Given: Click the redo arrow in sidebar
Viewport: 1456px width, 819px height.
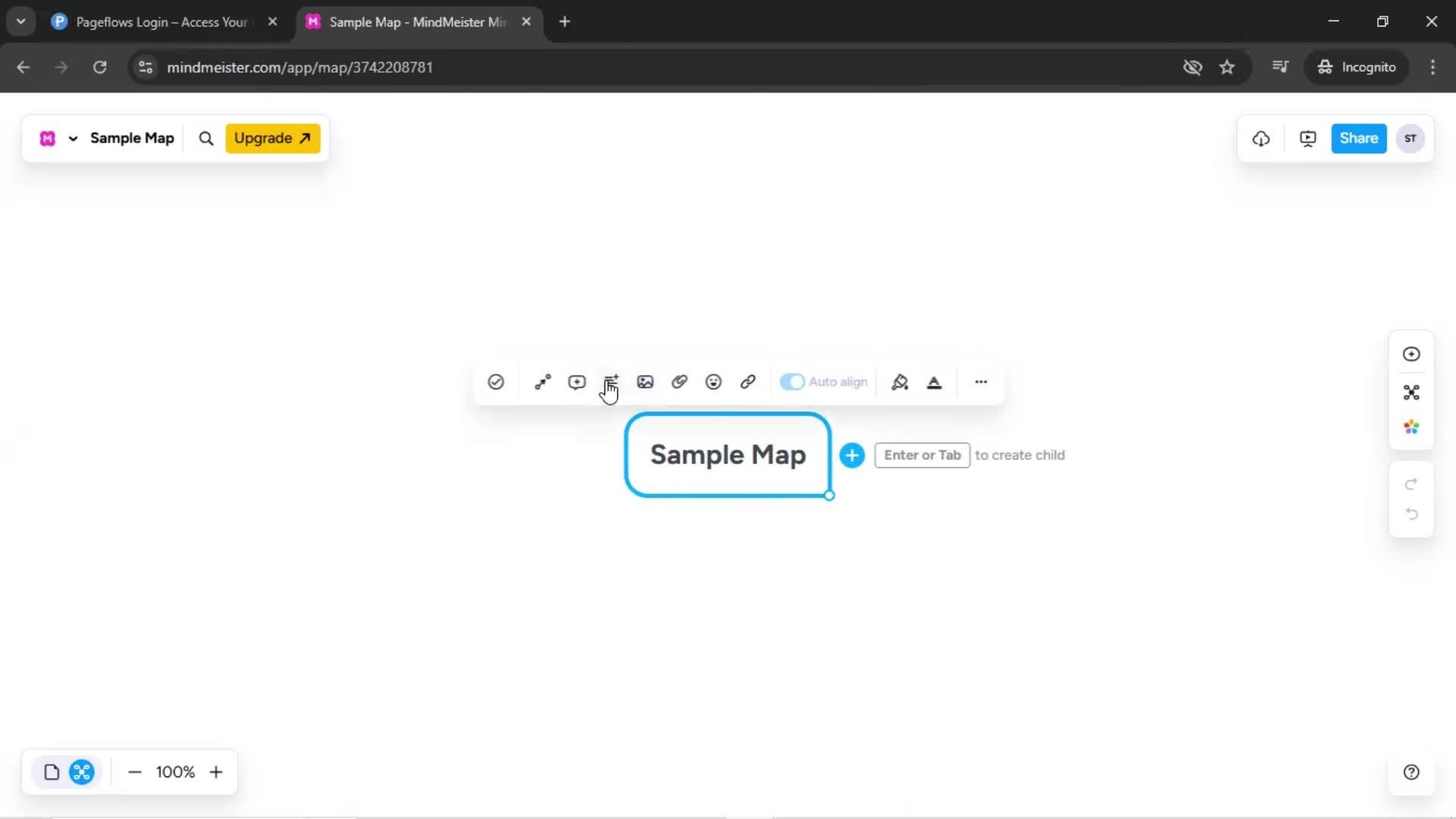Looking at the screenshot, I should 1411,484.
